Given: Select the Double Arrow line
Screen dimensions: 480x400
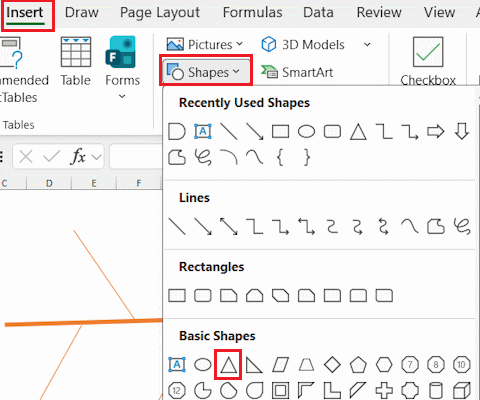Looking at the screenshot, I should 229,227.
